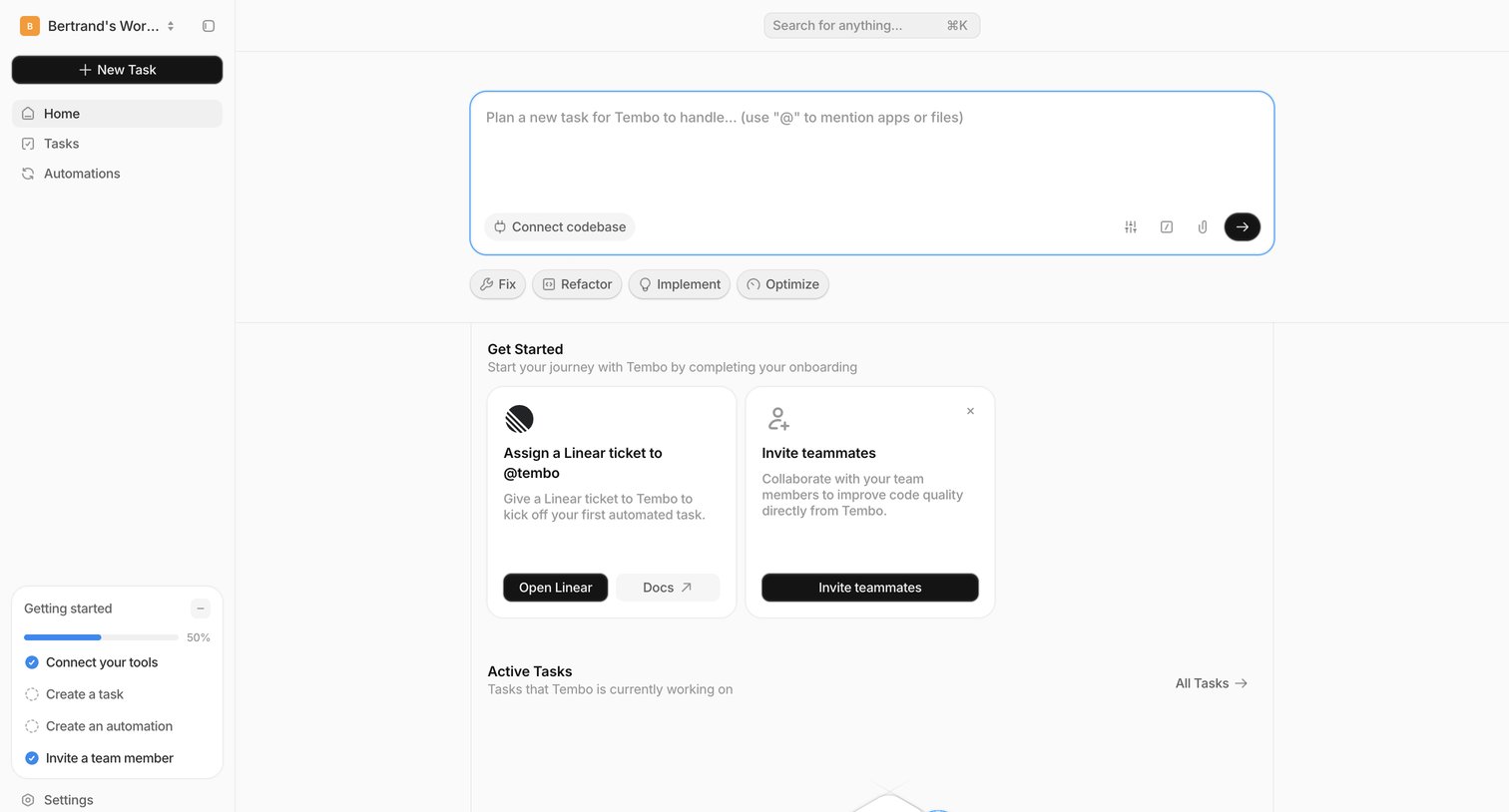1509x812 pixels.
Task: Click the New Task button
Action: tap(117, 70)
